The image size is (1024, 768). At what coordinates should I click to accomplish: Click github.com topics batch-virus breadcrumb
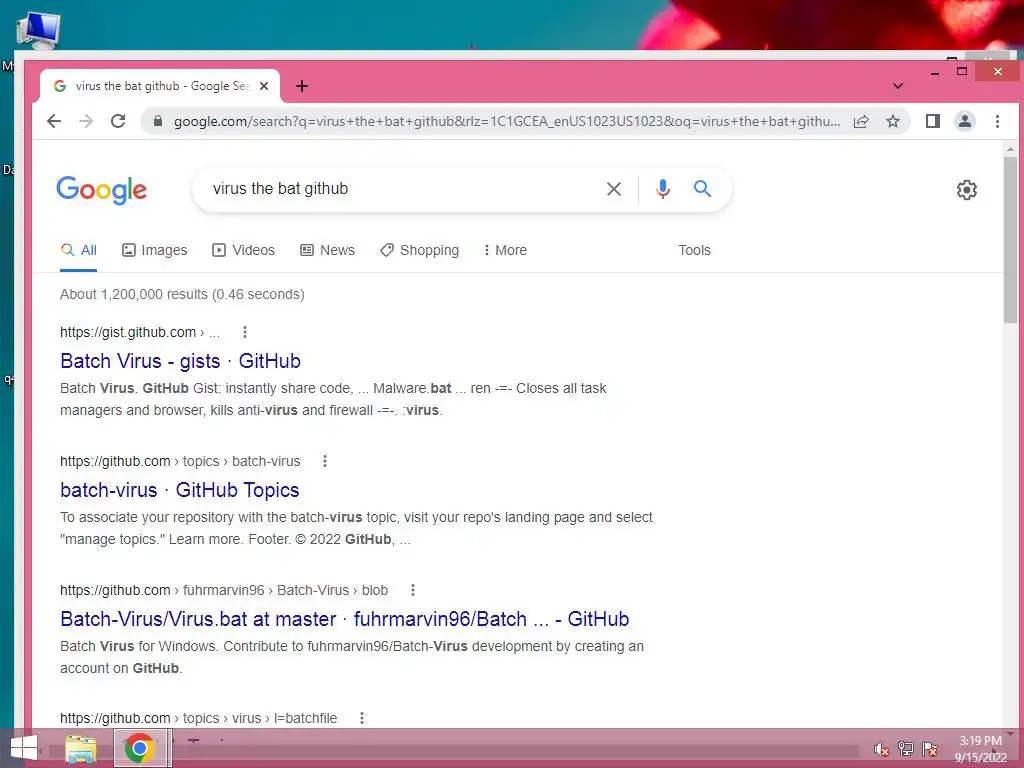coord(180,462)
